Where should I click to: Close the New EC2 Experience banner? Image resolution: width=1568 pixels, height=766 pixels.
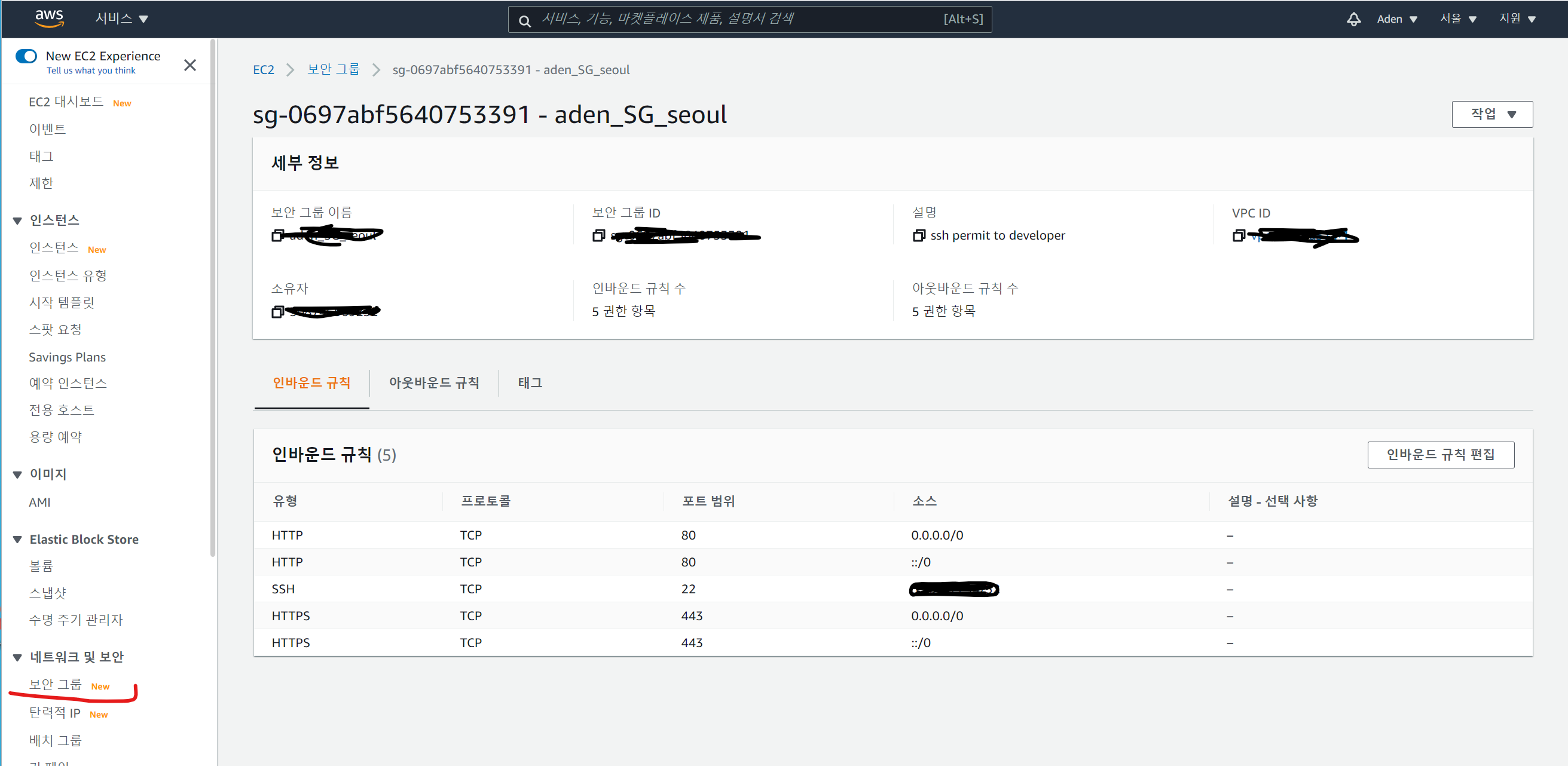coord(190,65)
